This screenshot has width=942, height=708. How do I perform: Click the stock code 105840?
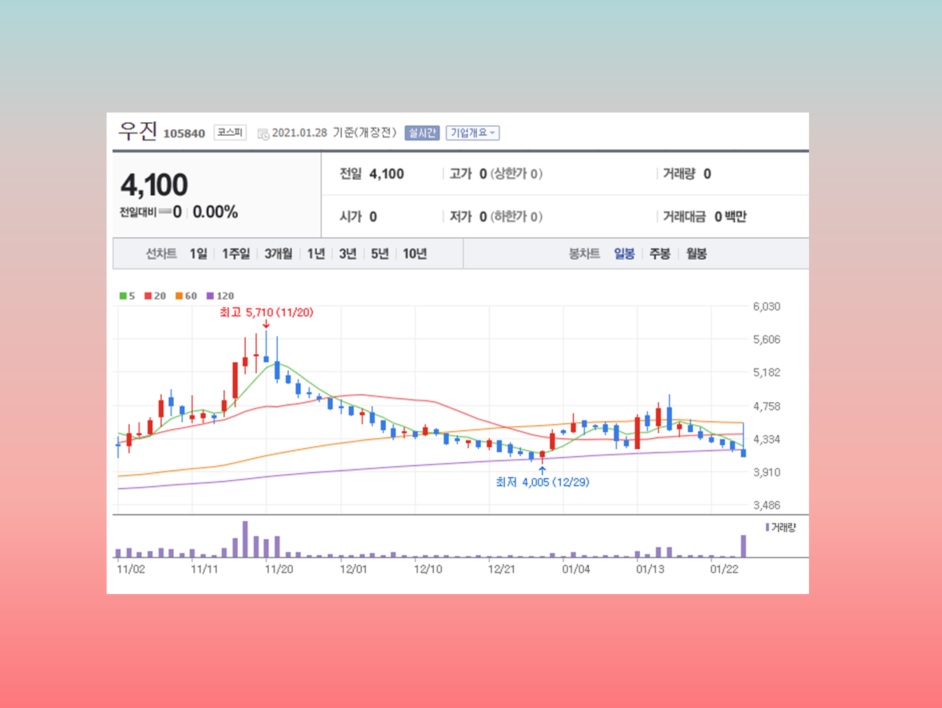[184, 133]
